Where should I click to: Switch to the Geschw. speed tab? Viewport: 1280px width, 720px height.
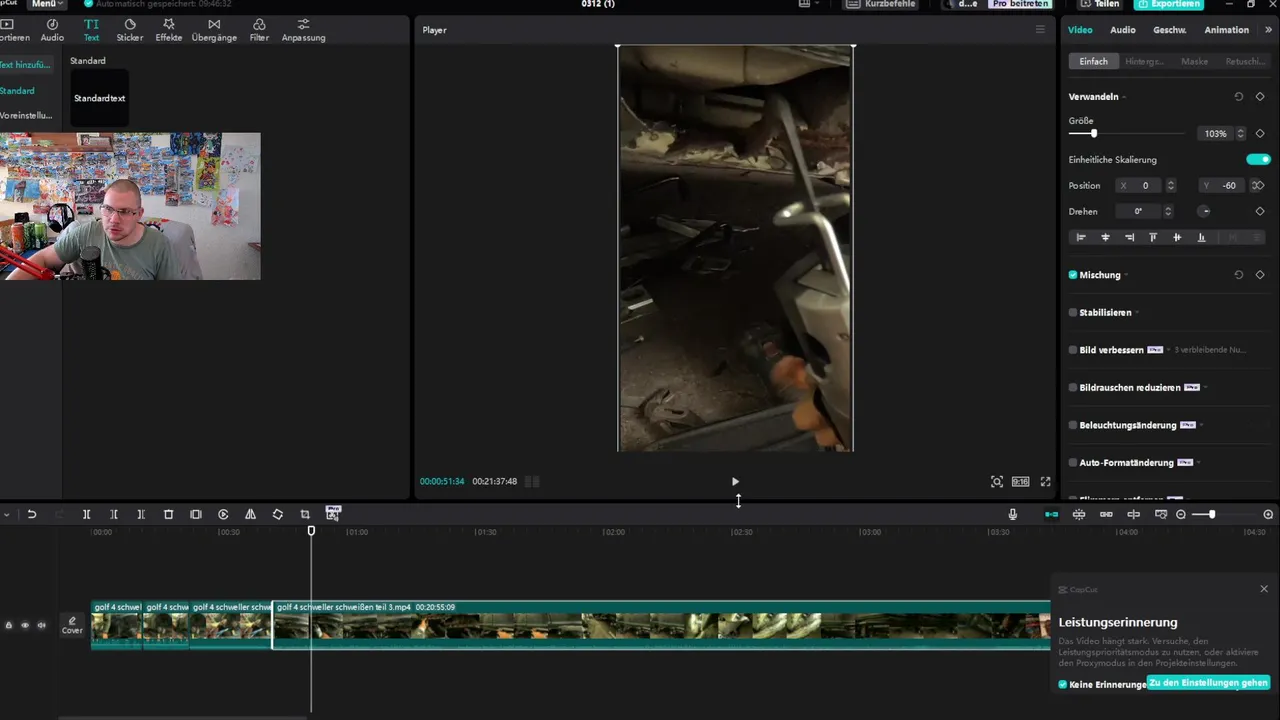[x=1170, y=30]
